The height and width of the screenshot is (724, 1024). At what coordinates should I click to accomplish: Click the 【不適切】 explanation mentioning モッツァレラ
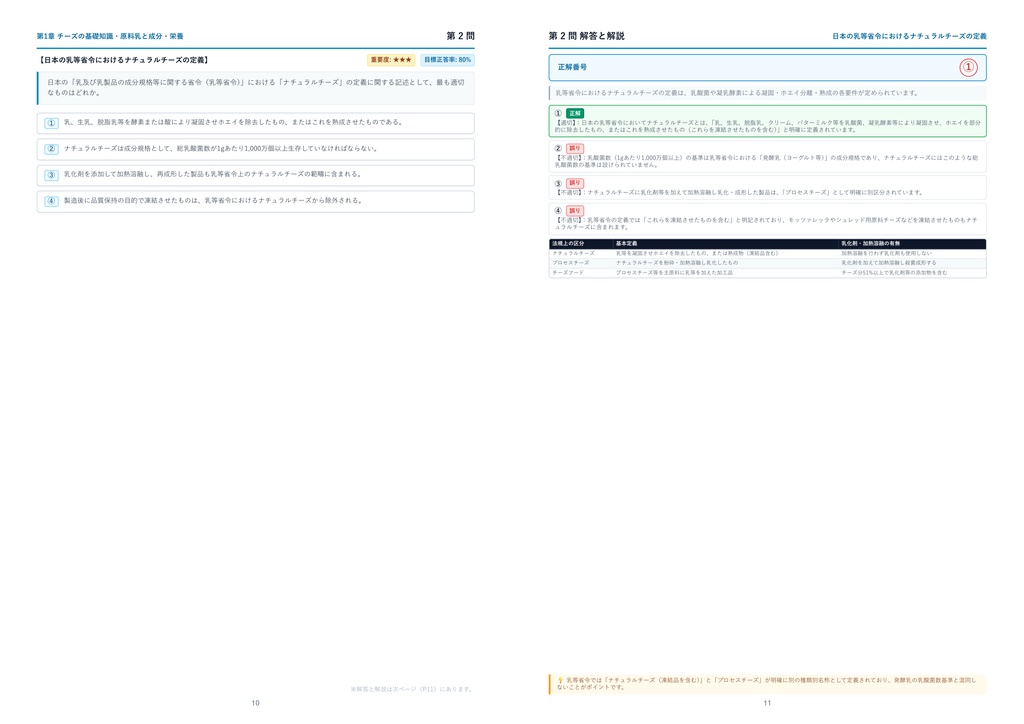767,224
